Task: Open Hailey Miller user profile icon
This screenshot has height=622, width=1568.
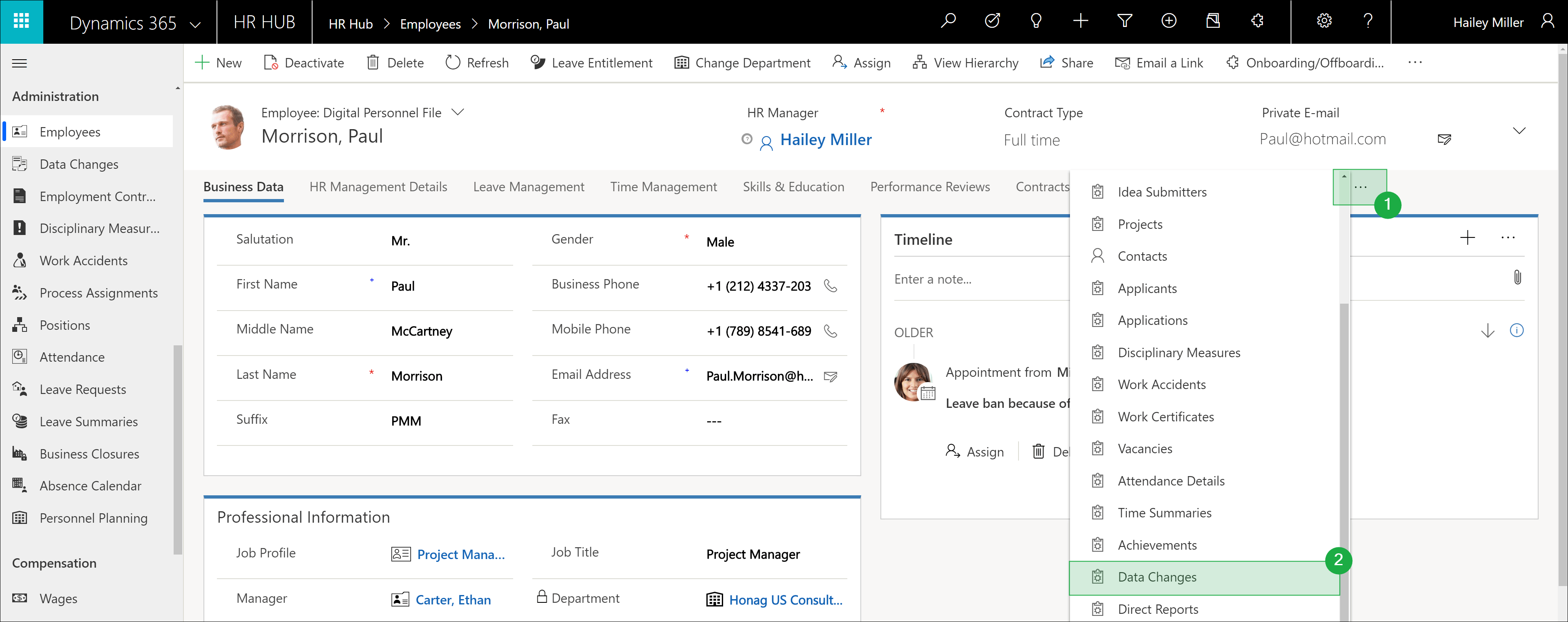Action: click(1547, 22)
